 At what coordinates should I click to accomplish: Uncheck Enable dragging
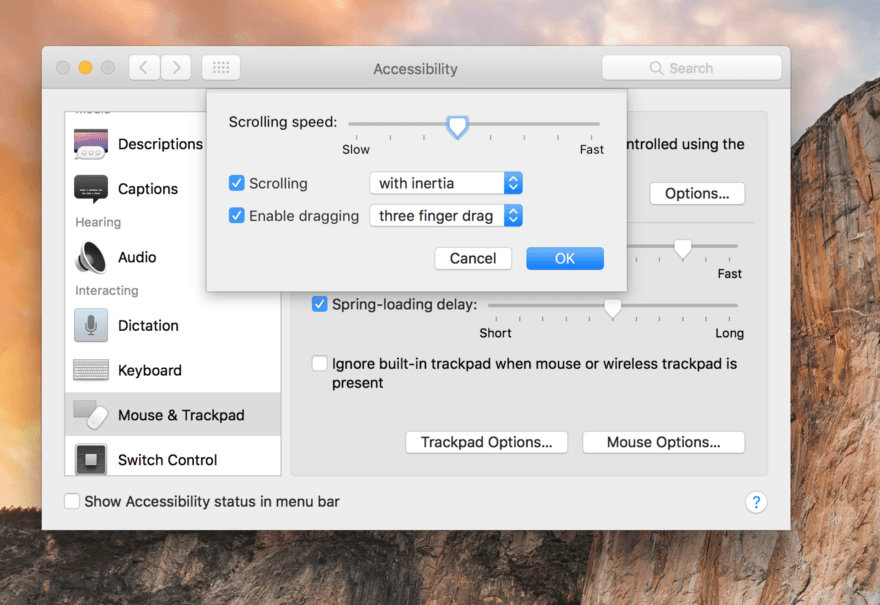237,215
